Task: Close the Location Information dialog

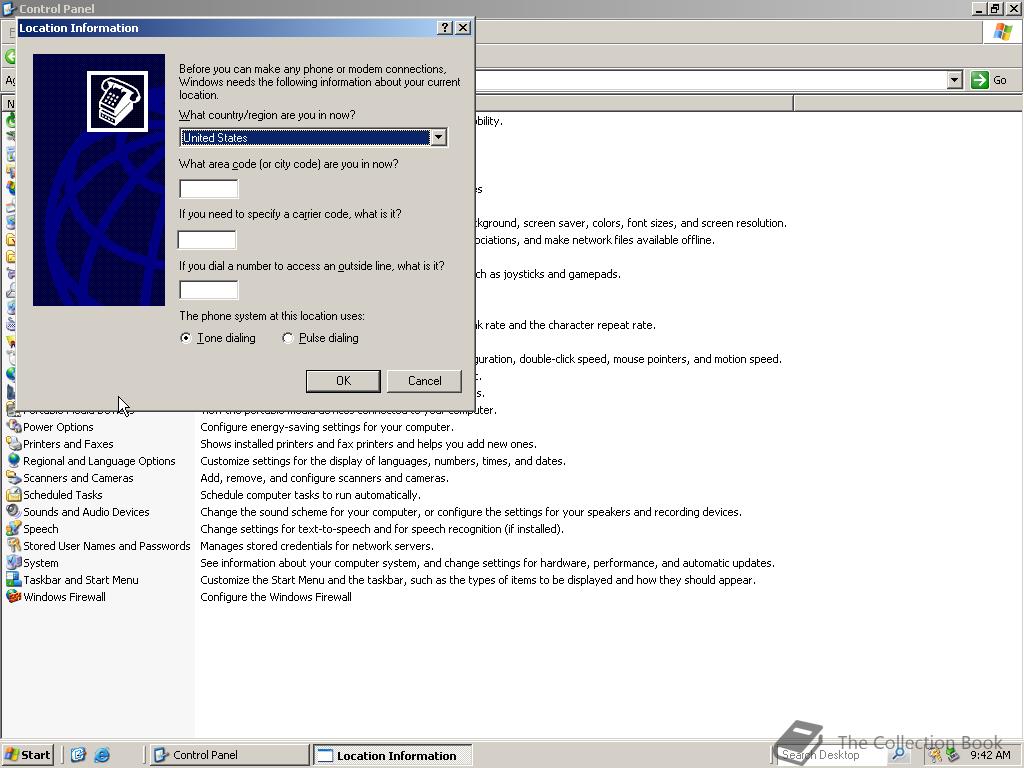Action: [463, 27]
